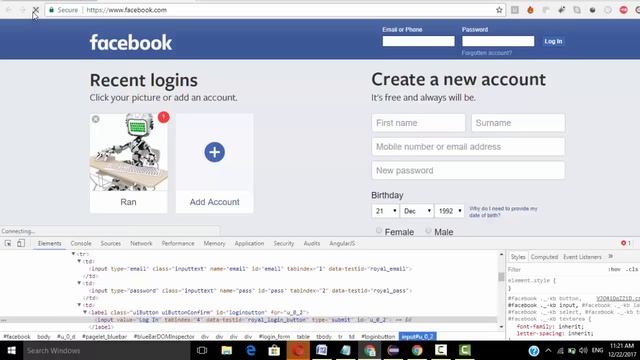Open the Sources tab in DevTools
640x360 pixels.
111,243
